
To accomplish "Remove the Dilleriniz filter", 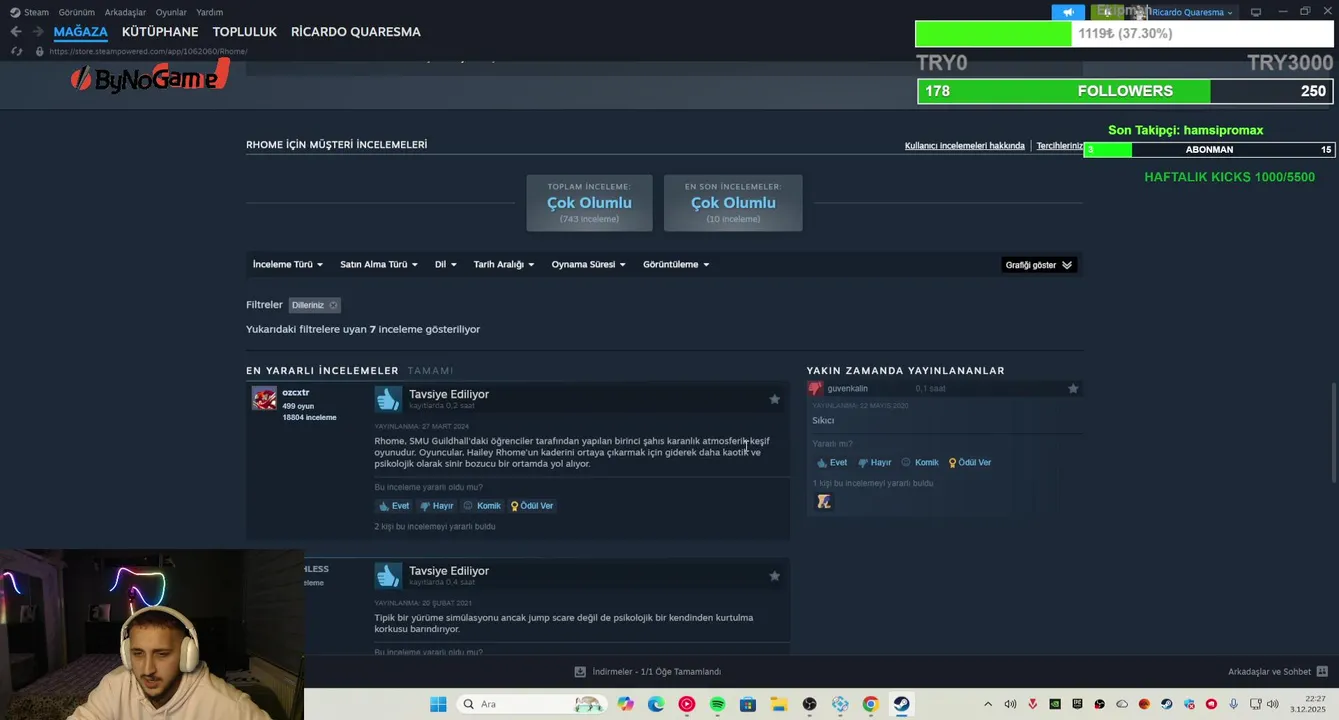I will [333, 305].
